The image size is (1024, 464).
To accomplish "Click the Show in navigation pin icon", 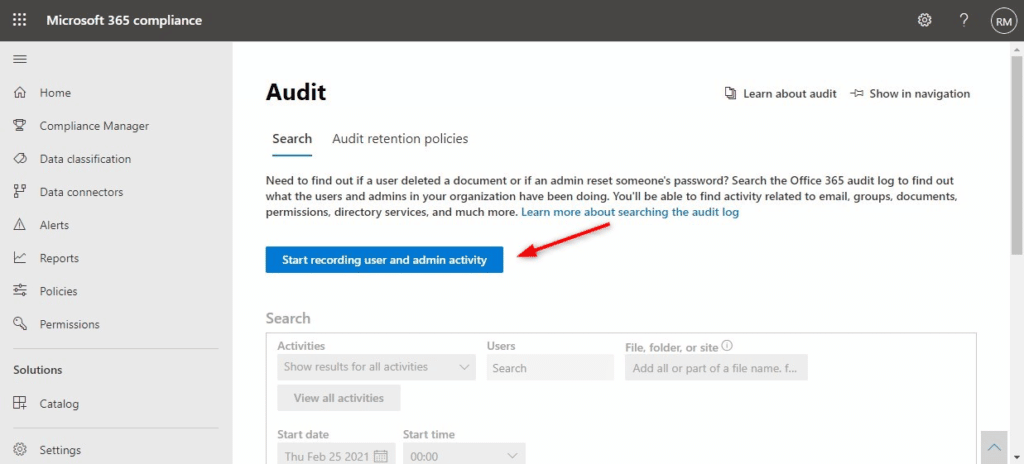I will [857, 93].
